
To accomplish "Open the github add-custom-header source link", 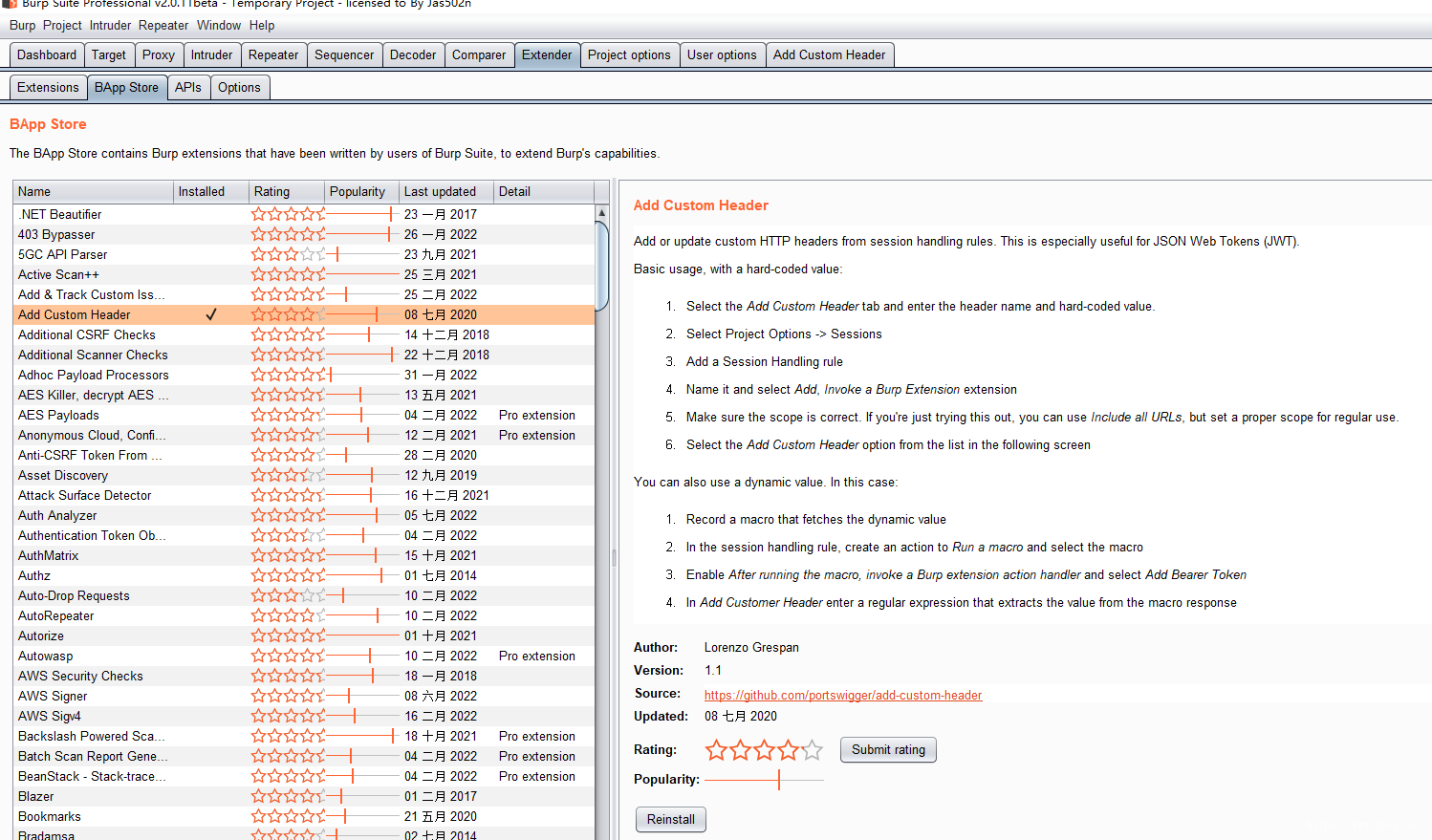I will 843,696.
